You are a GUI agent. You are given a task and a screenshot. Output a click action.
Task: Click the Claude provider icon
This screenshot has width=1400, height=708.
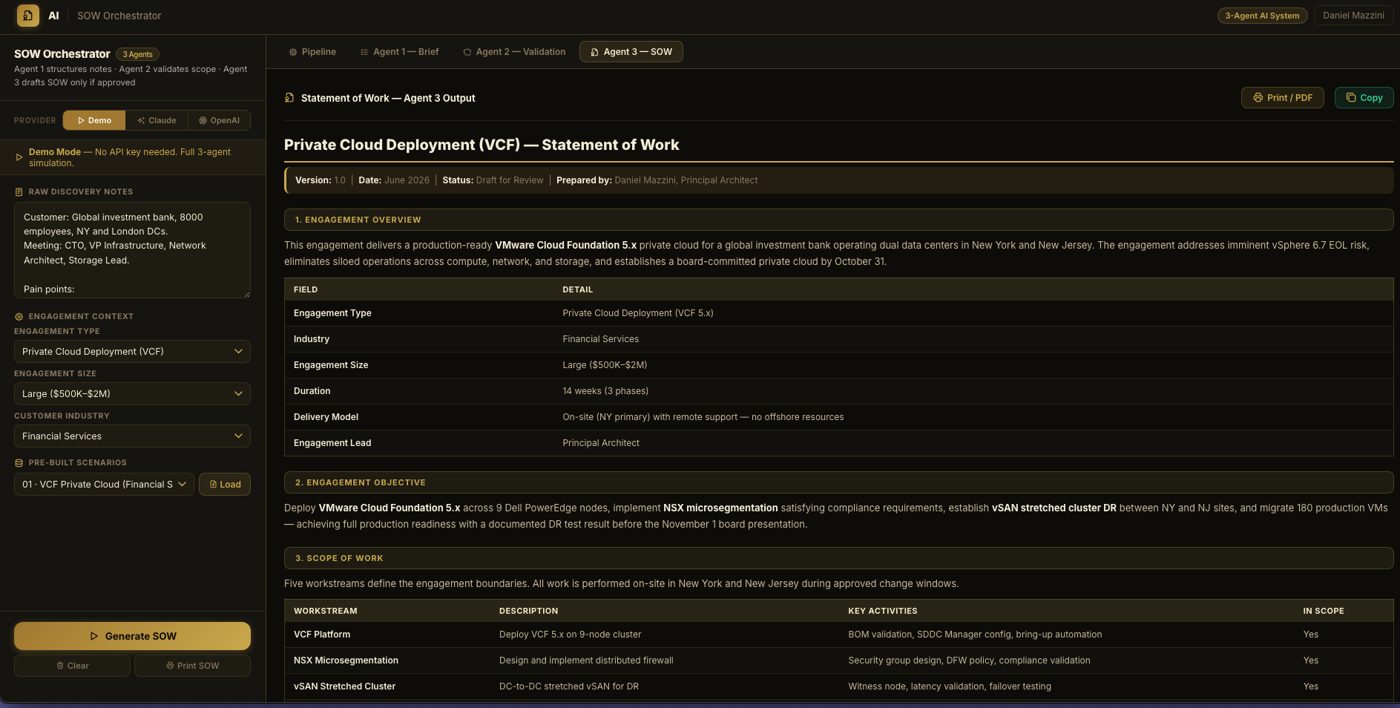point(141,120)
